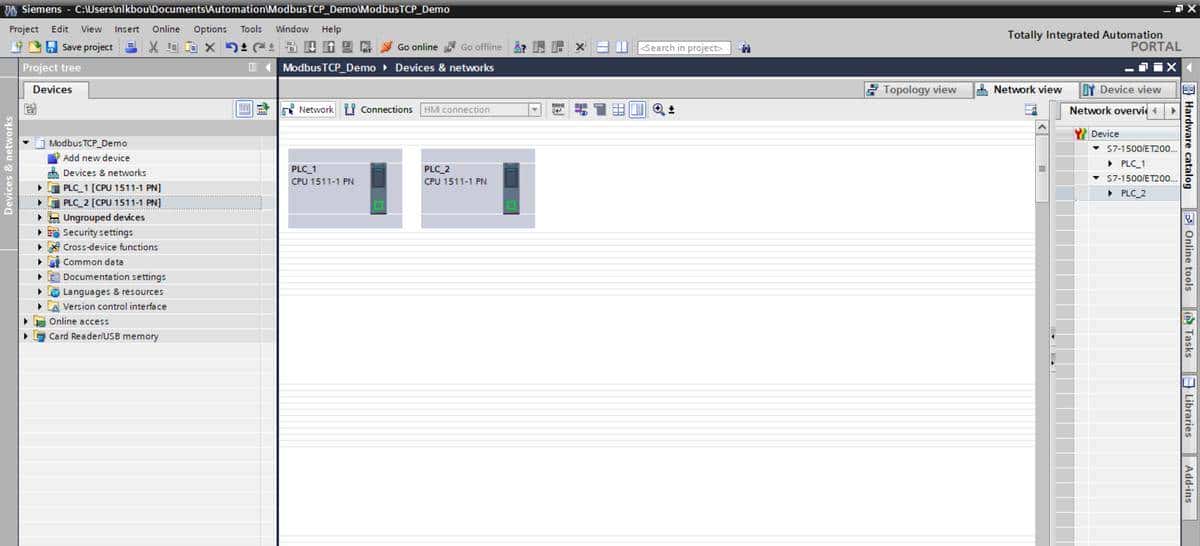
Task: Click the Devices & networks vertical side tab
Action: click(9, 165)
